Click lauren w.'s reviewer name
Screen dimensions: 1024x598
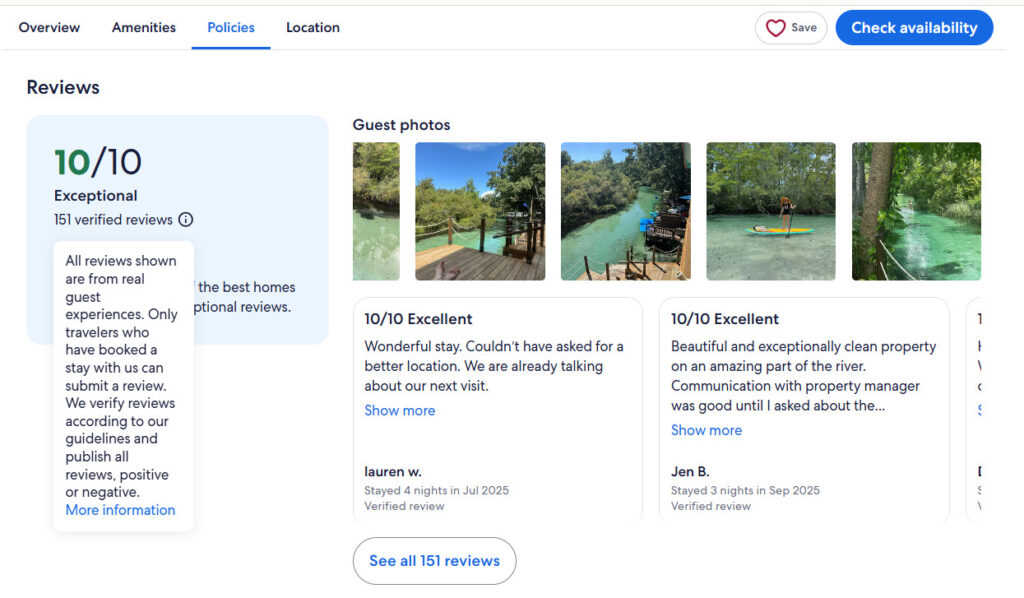pyautogui.click(x=391, y=471)
